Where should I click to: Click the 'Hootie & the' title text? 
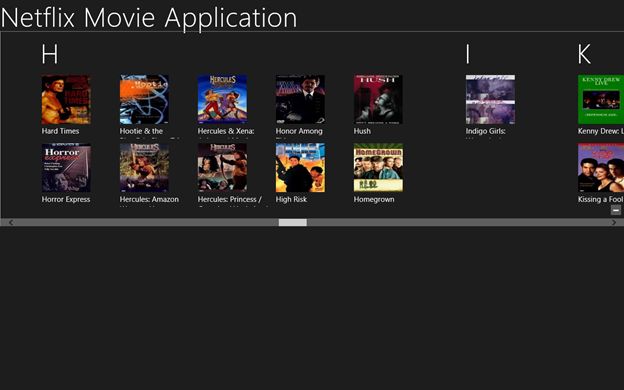point(141,131)
